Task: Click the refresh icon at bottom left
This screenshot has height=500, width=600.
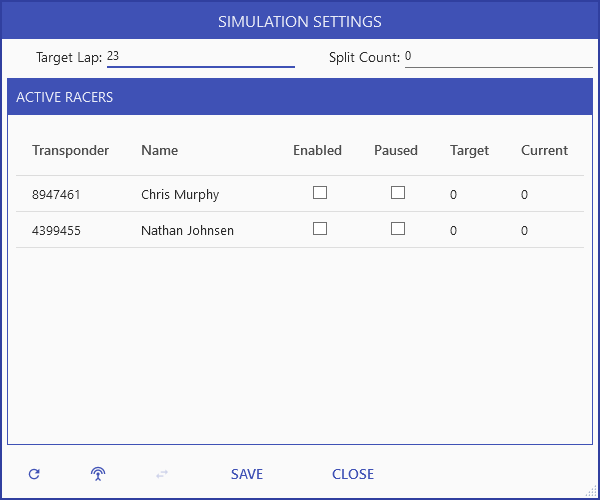Action: pos(34,474)
